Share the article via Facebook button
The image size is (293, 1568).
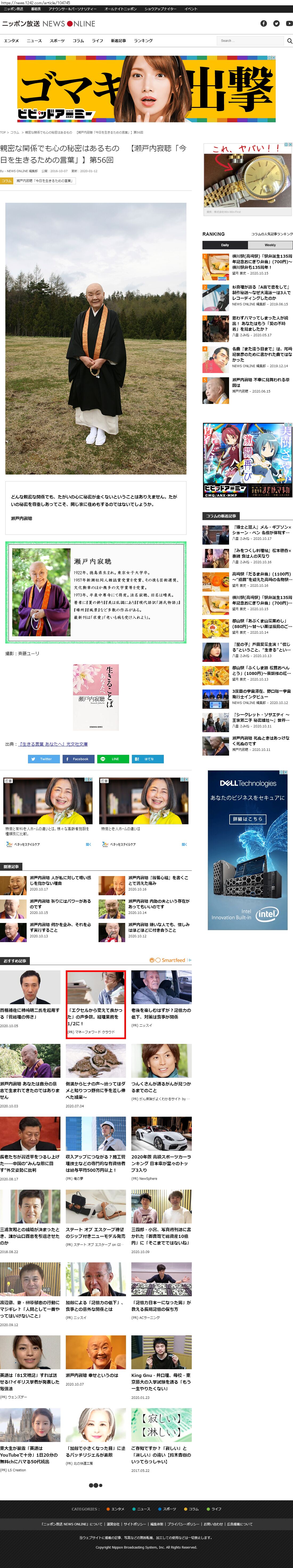click(78, 759)
